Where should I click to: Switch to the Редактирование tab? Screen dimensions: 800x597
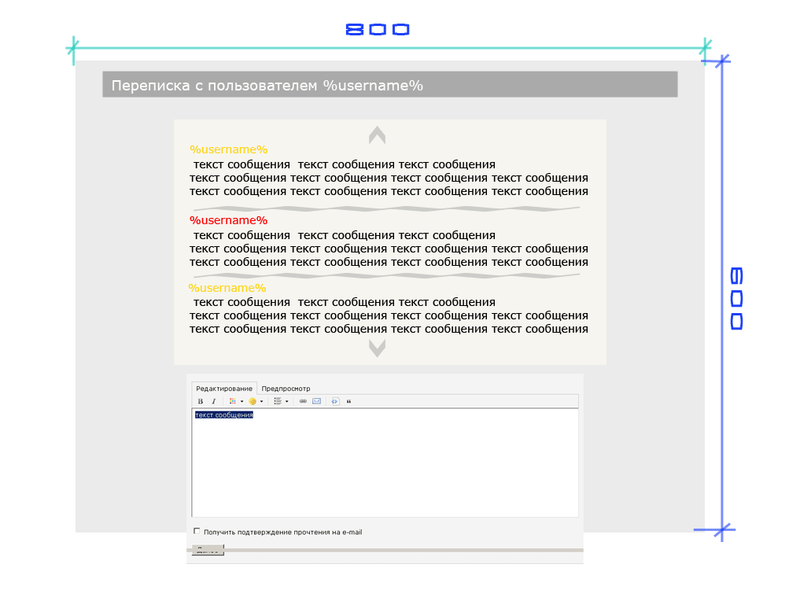[224, 388]
